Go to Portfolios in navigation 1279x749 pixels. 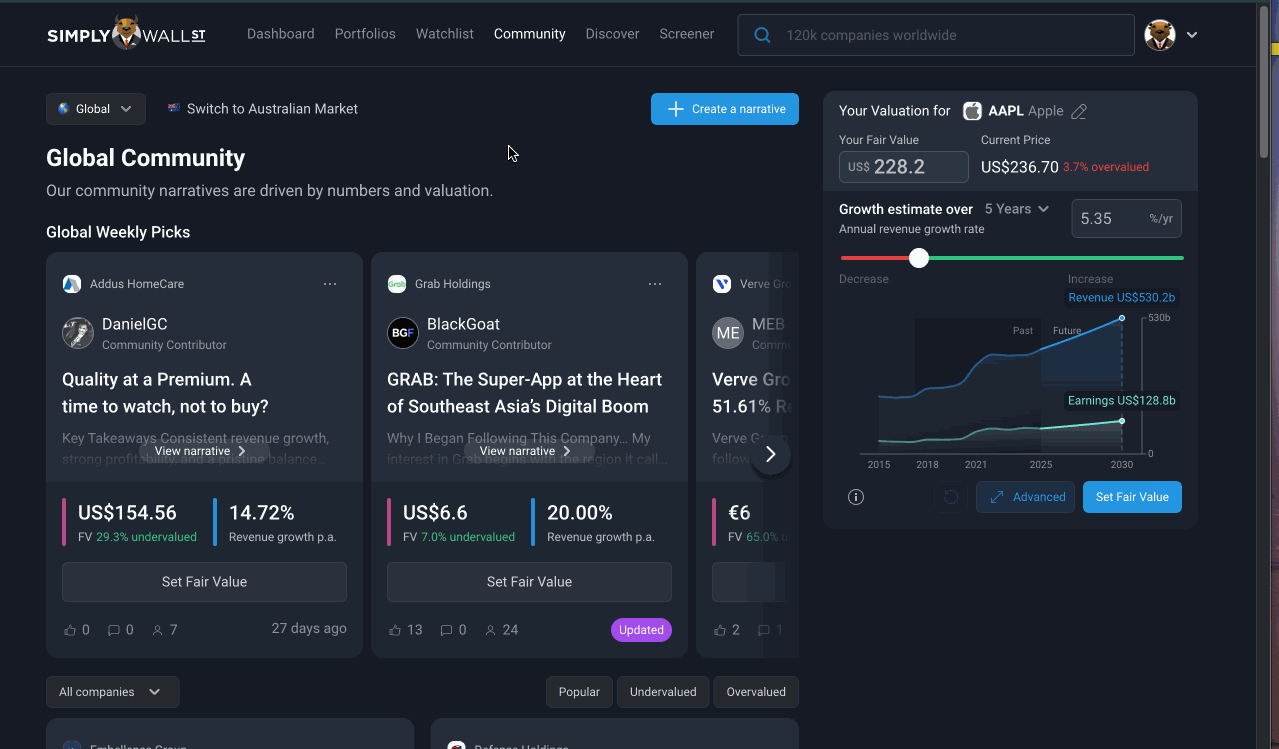coord(365,34)
